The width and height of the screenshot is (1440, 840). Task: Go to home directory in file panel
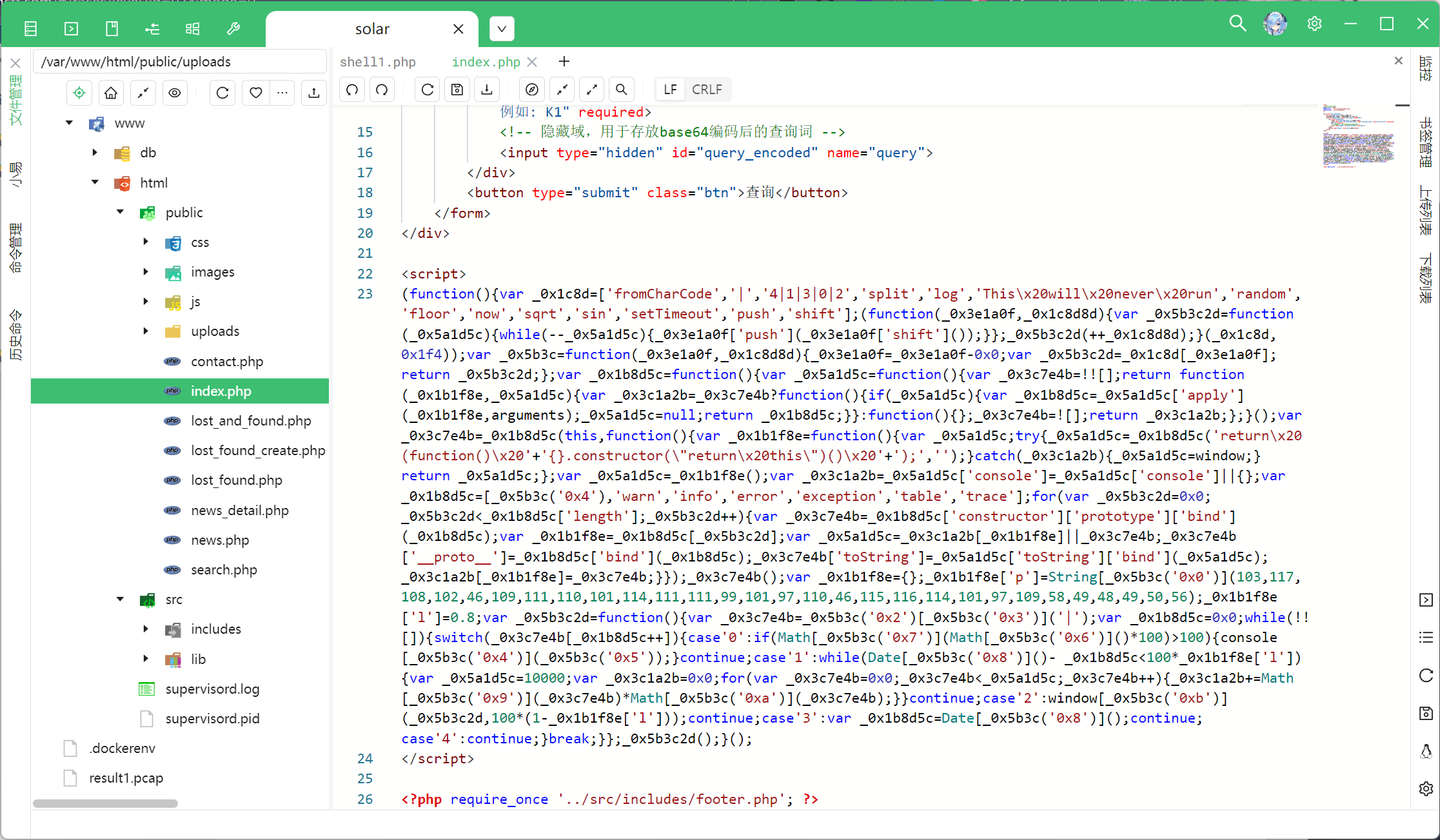click(x=111, y=93)
